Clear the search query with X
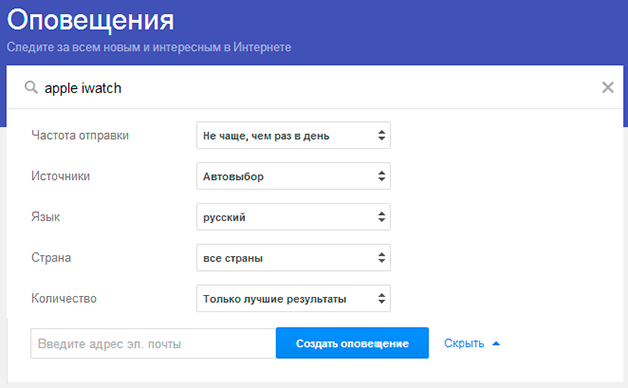Screen dimensions: 628x388 coord(608,87)
